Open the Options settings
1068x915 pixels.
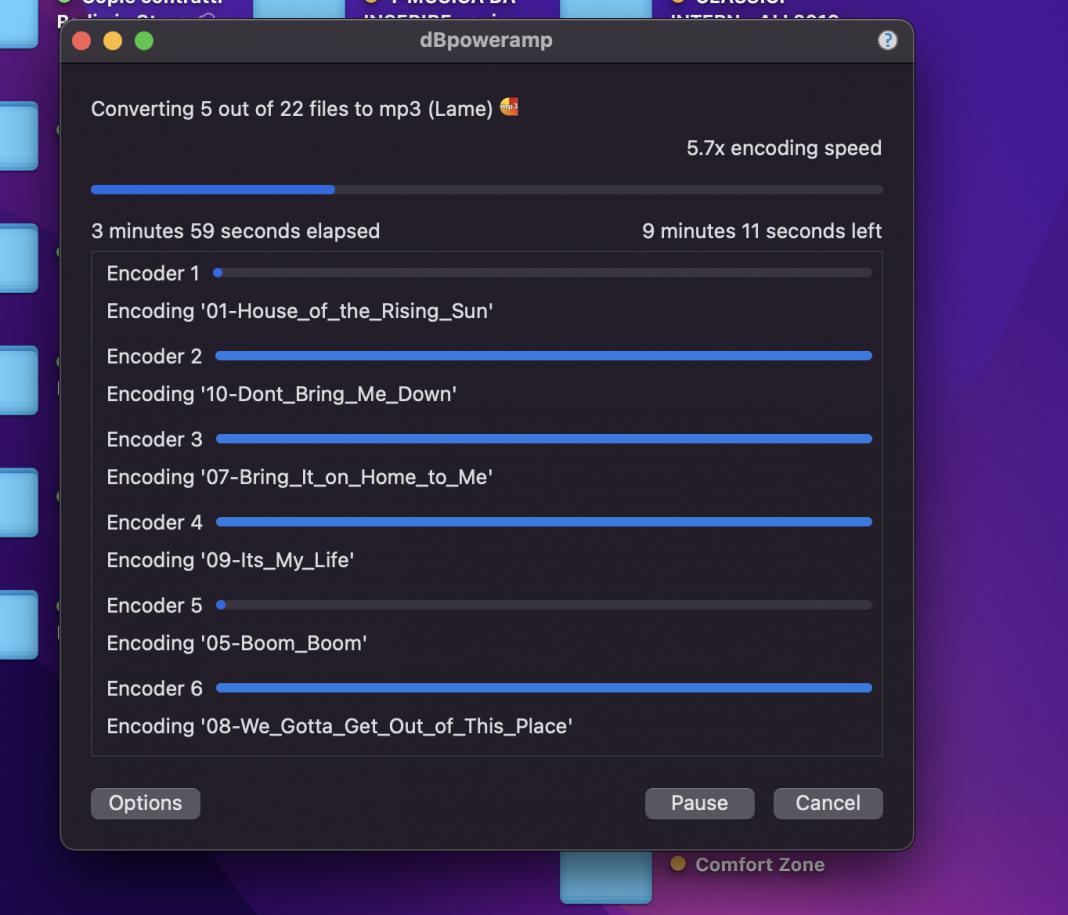145,803
